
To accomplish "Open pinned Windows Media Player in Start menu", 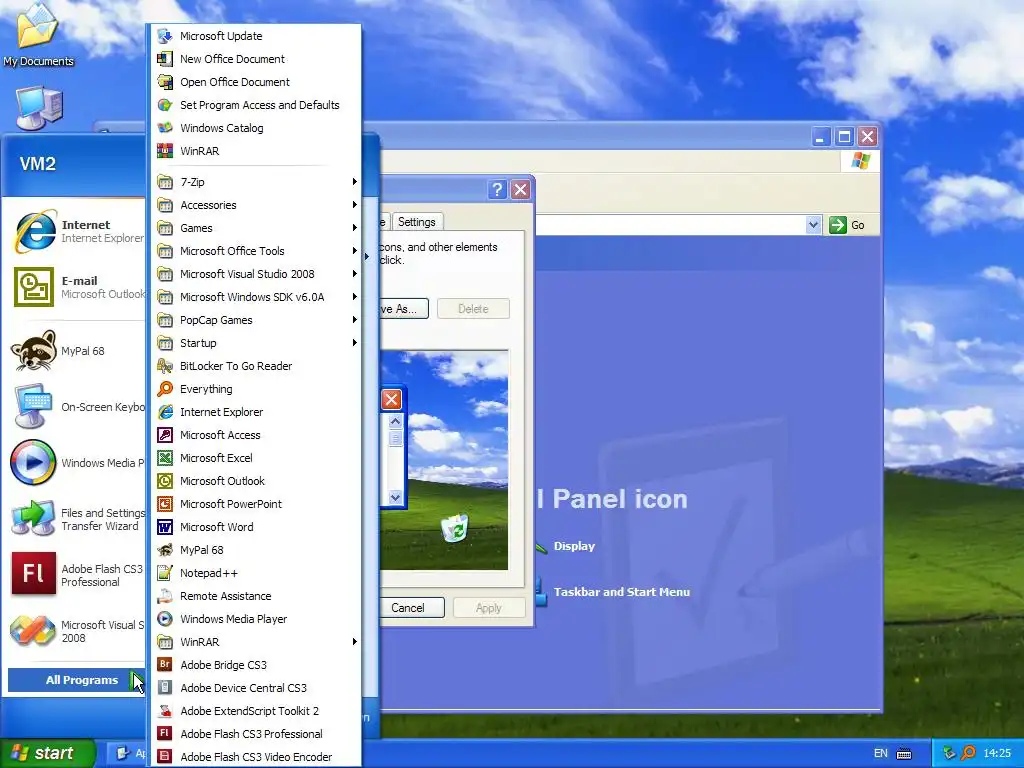I will [76, 463].
